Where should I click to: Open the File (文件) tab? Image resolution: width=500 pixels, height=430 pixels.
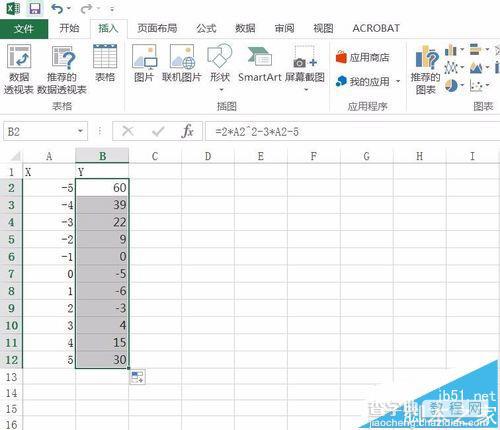click(x=24, y=29)
